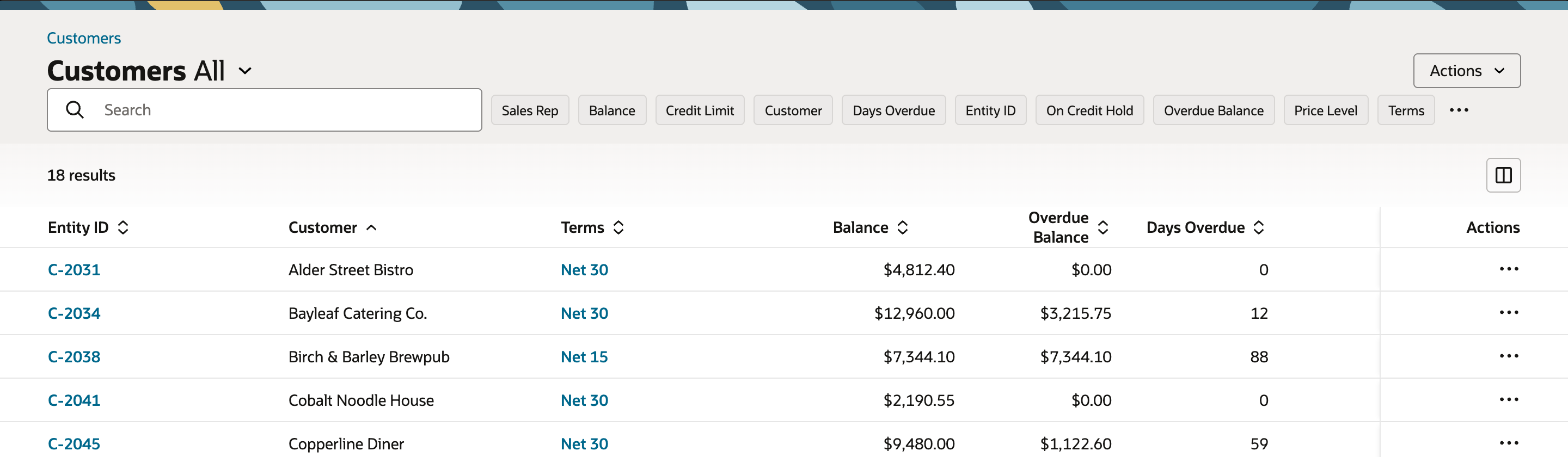This screenshot has width=1568, height=457.
Task: Open row actions for Bayleaf Catering Co.
Action: tap(1508, 313)
